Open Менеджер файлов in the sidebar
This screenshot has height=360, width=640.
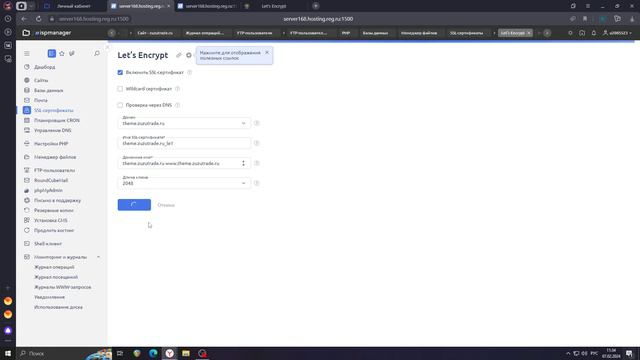point(55,157)
